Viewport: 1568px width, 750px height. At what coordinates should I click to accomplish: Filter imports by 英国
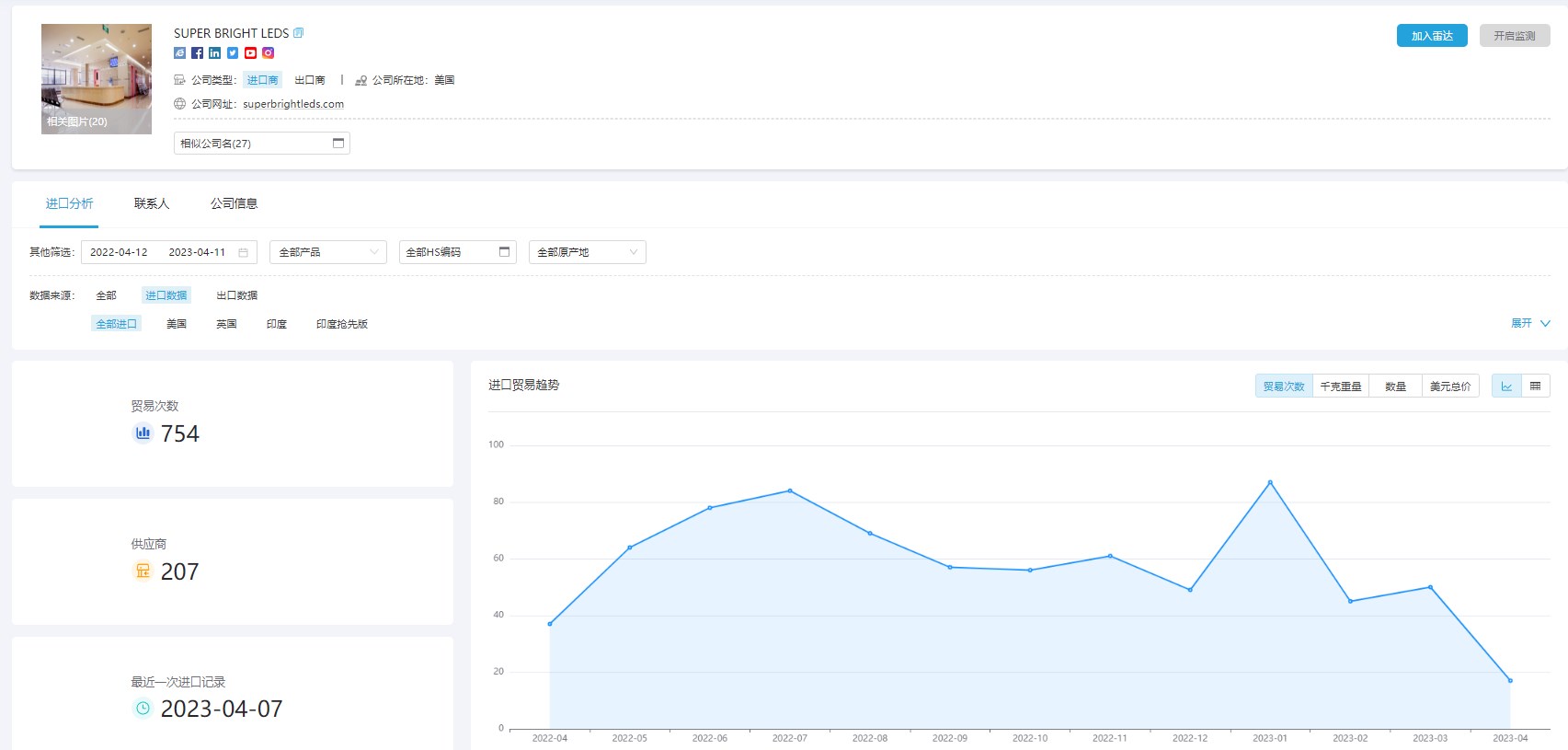tap(226, 324)
